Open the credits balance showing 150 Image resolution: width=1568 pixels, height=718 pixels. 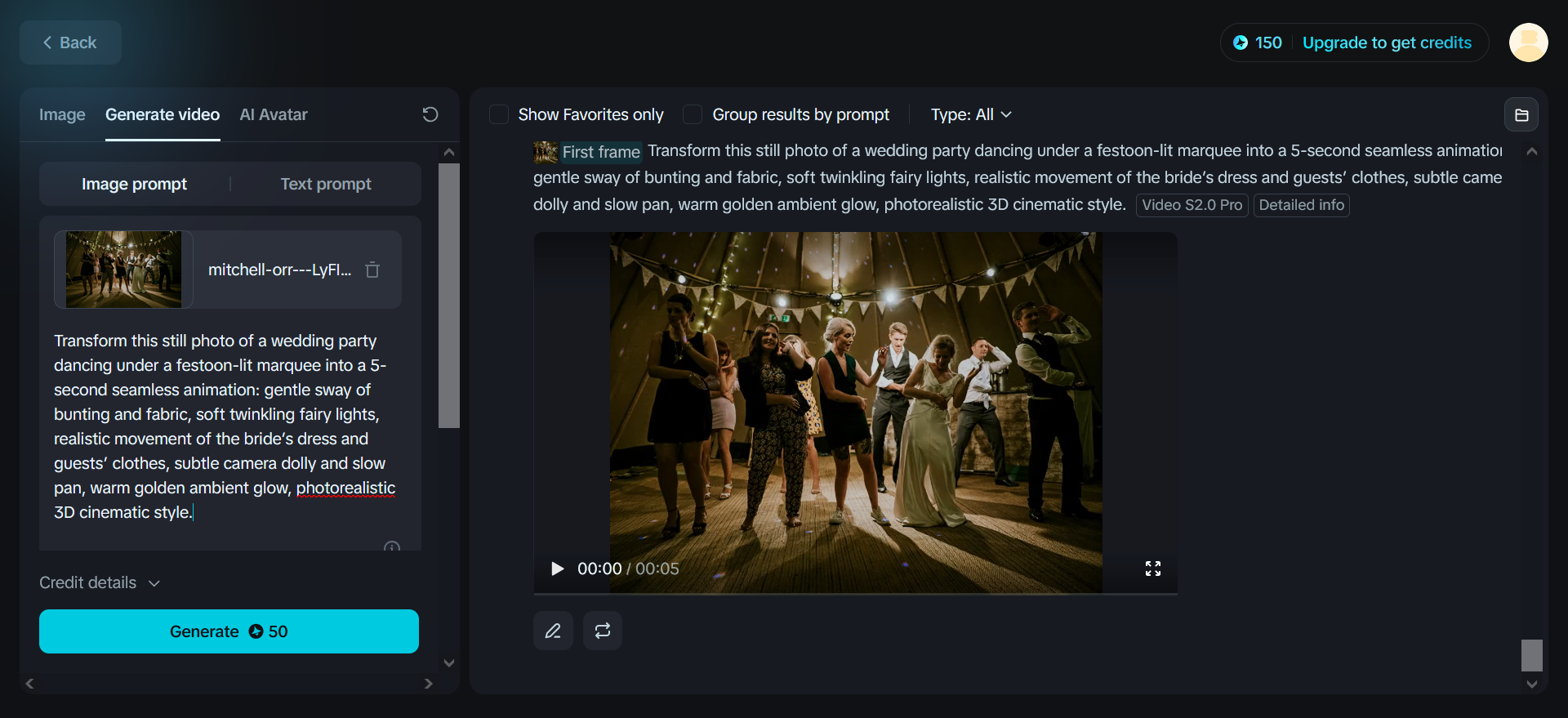[1258, 42]
